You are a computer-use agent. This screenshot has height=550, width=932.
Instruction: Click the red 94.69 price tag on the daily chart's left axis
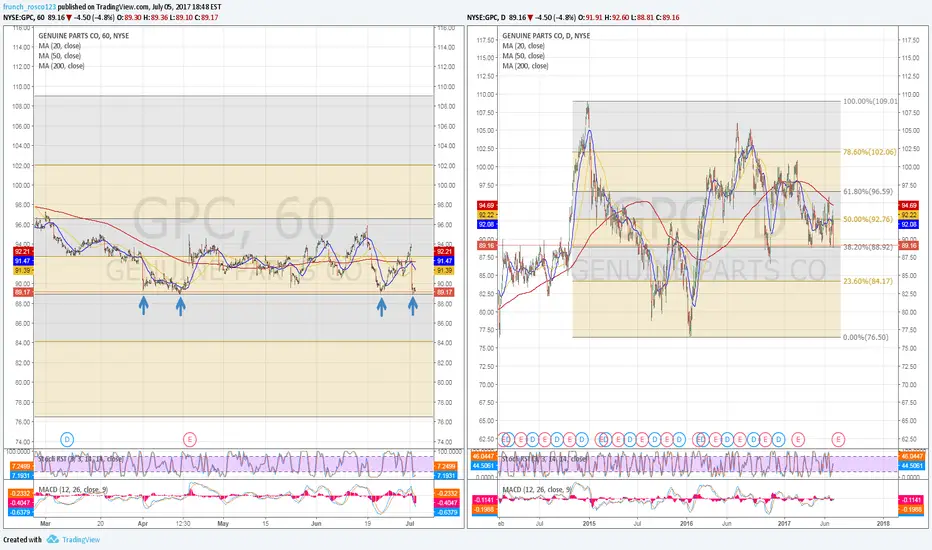(x=486, y=206)
